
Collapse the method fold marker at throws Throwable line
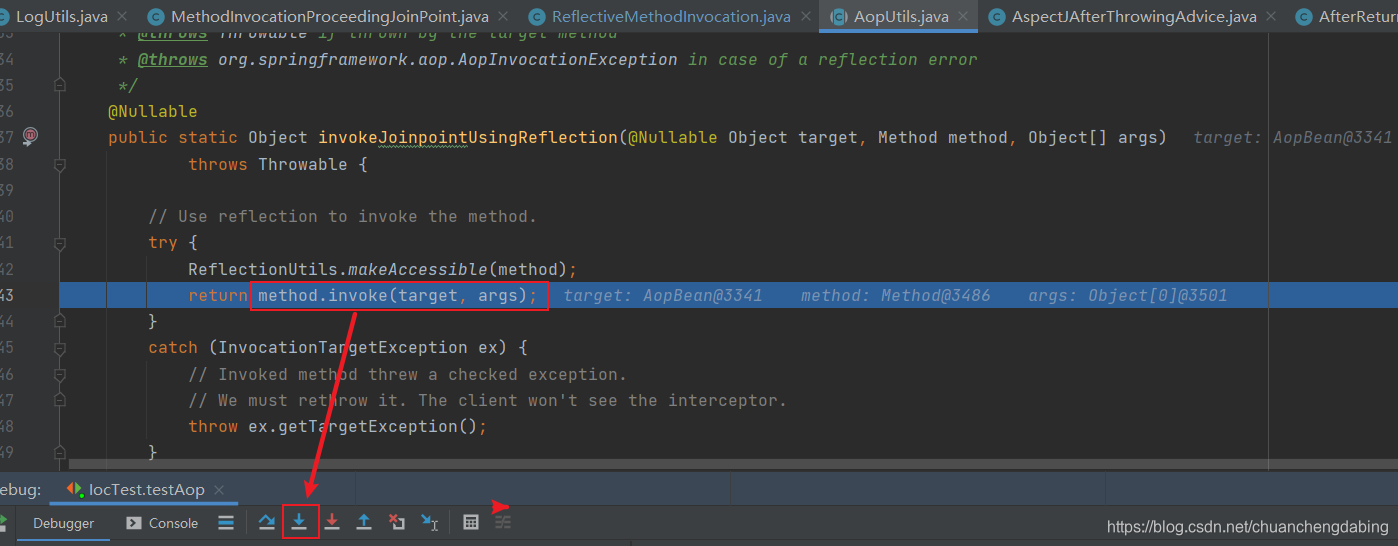click(59, 164)
